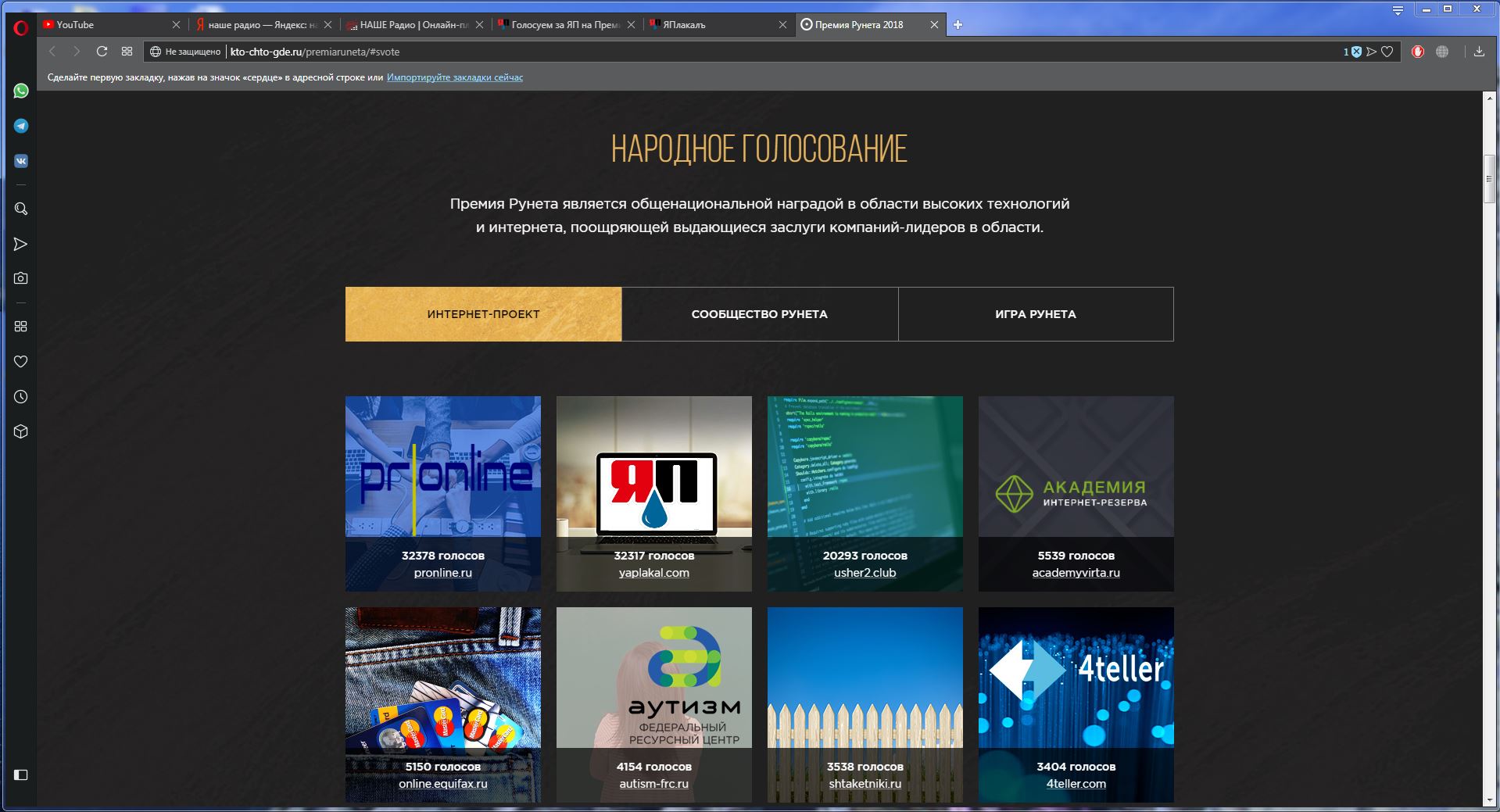Open My Flow from the sidebar
Screen dimensions: 1500x812
[x=21, y=245]
